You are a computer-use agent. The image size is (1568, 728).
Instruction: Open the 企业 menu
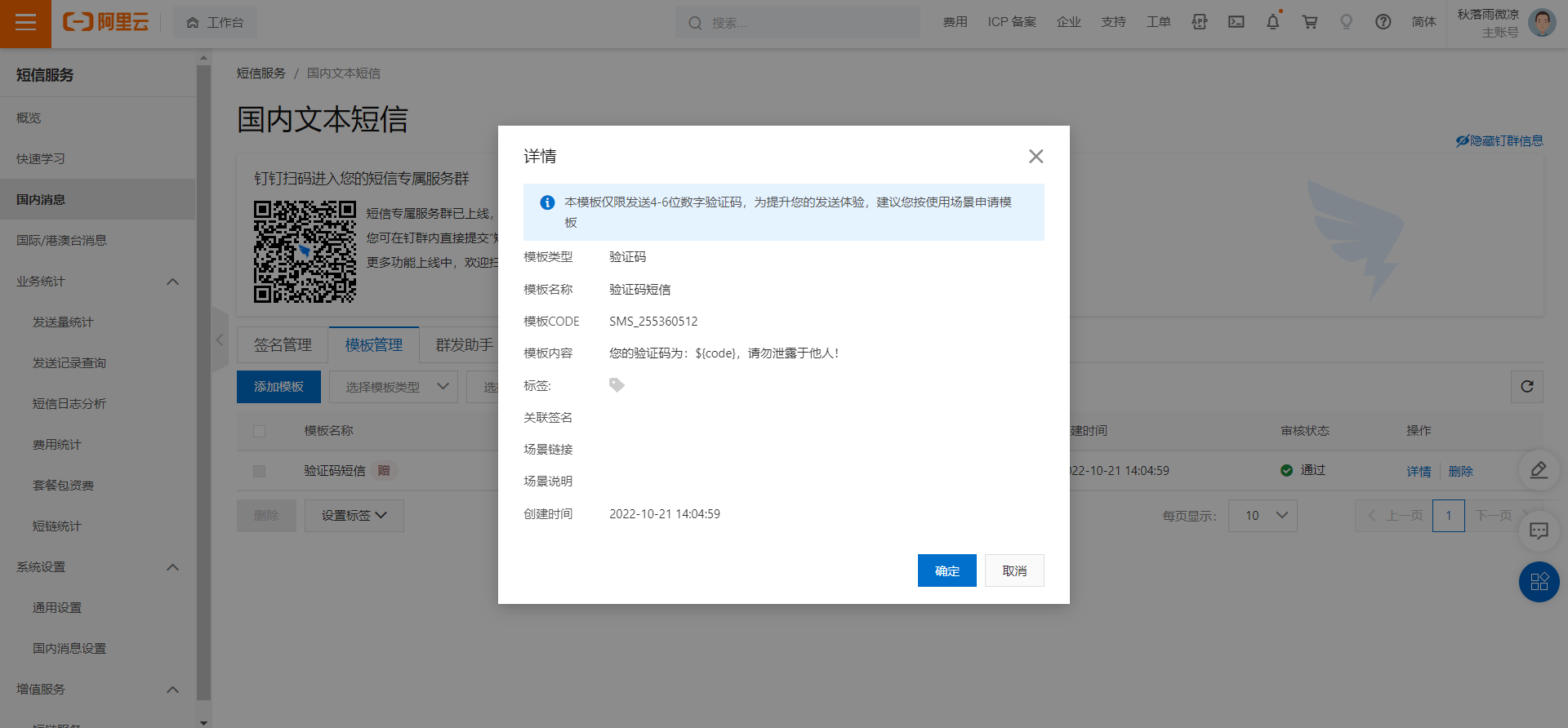[x=1068, y=23]
